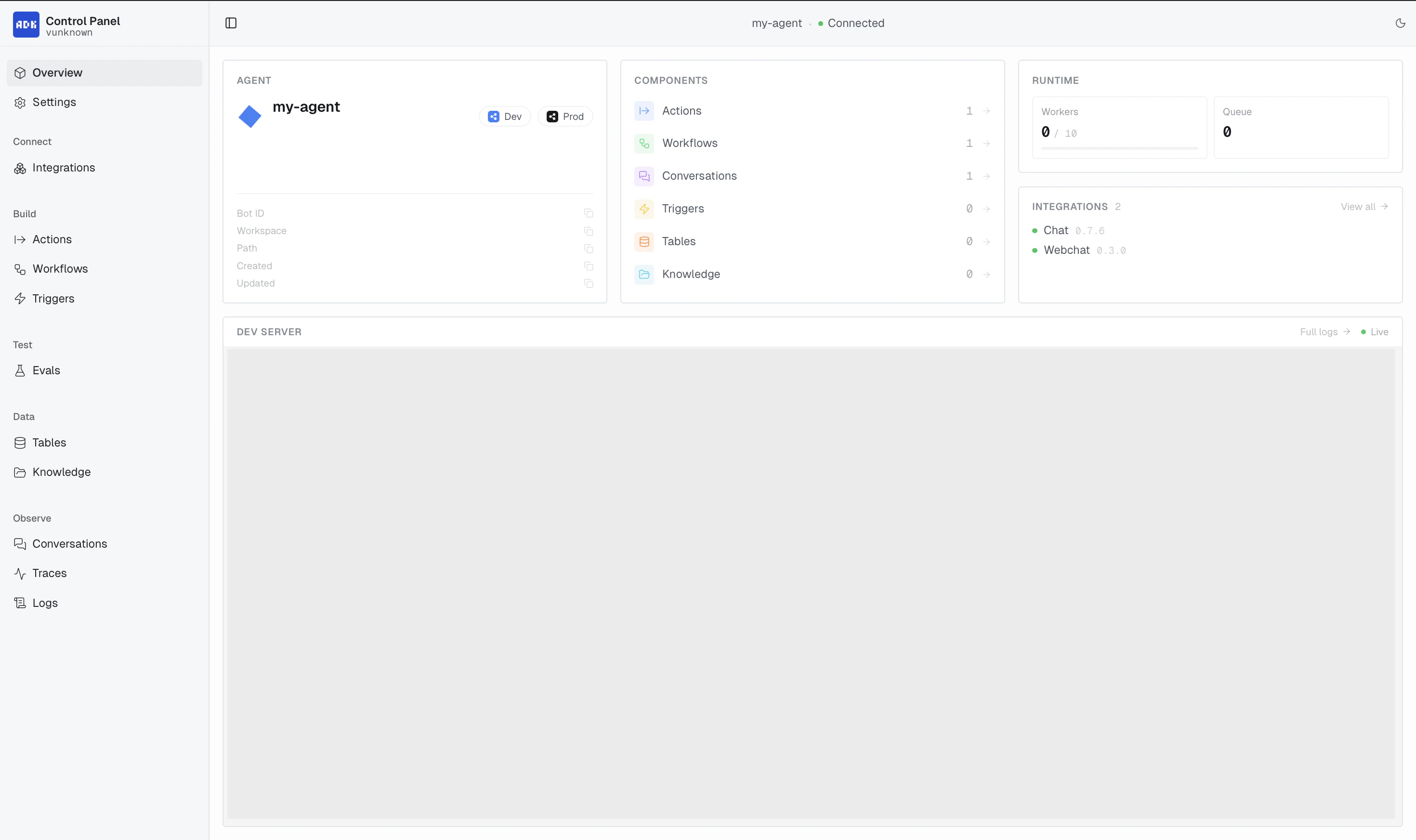Toggle dark mode with the moon icon
Image resolution: width=1416 pixels, height=840 pixels.
1401,23
